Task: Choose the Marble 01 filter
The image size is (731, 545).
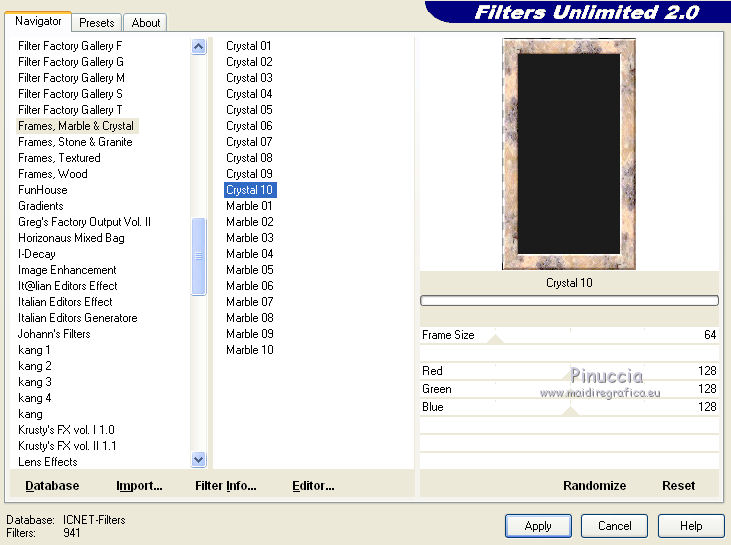Action: [x=249, y=206]
